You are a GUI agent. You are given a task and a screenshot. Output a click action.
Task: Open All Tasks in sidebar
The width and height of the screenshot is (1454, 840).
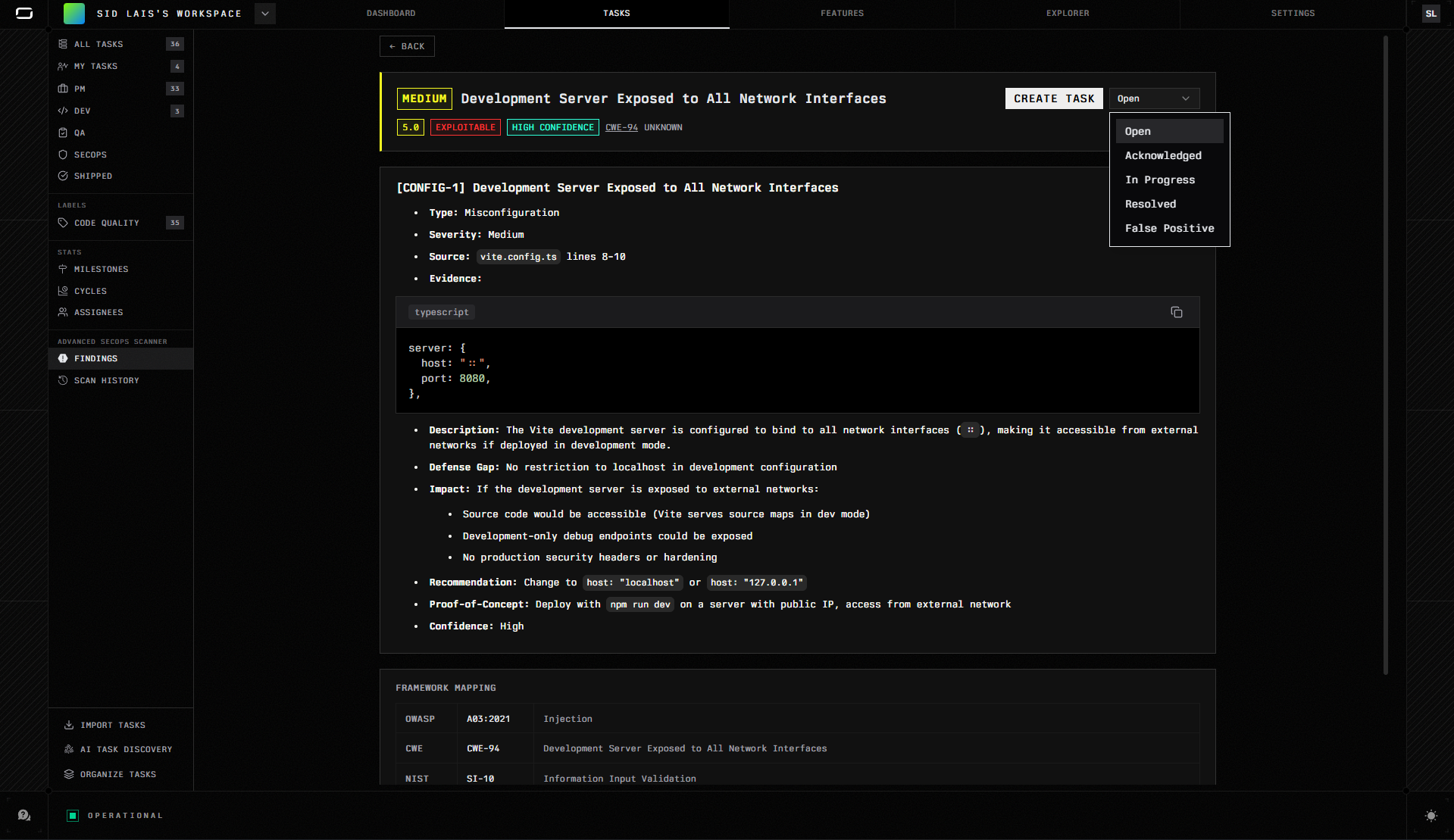120,44
